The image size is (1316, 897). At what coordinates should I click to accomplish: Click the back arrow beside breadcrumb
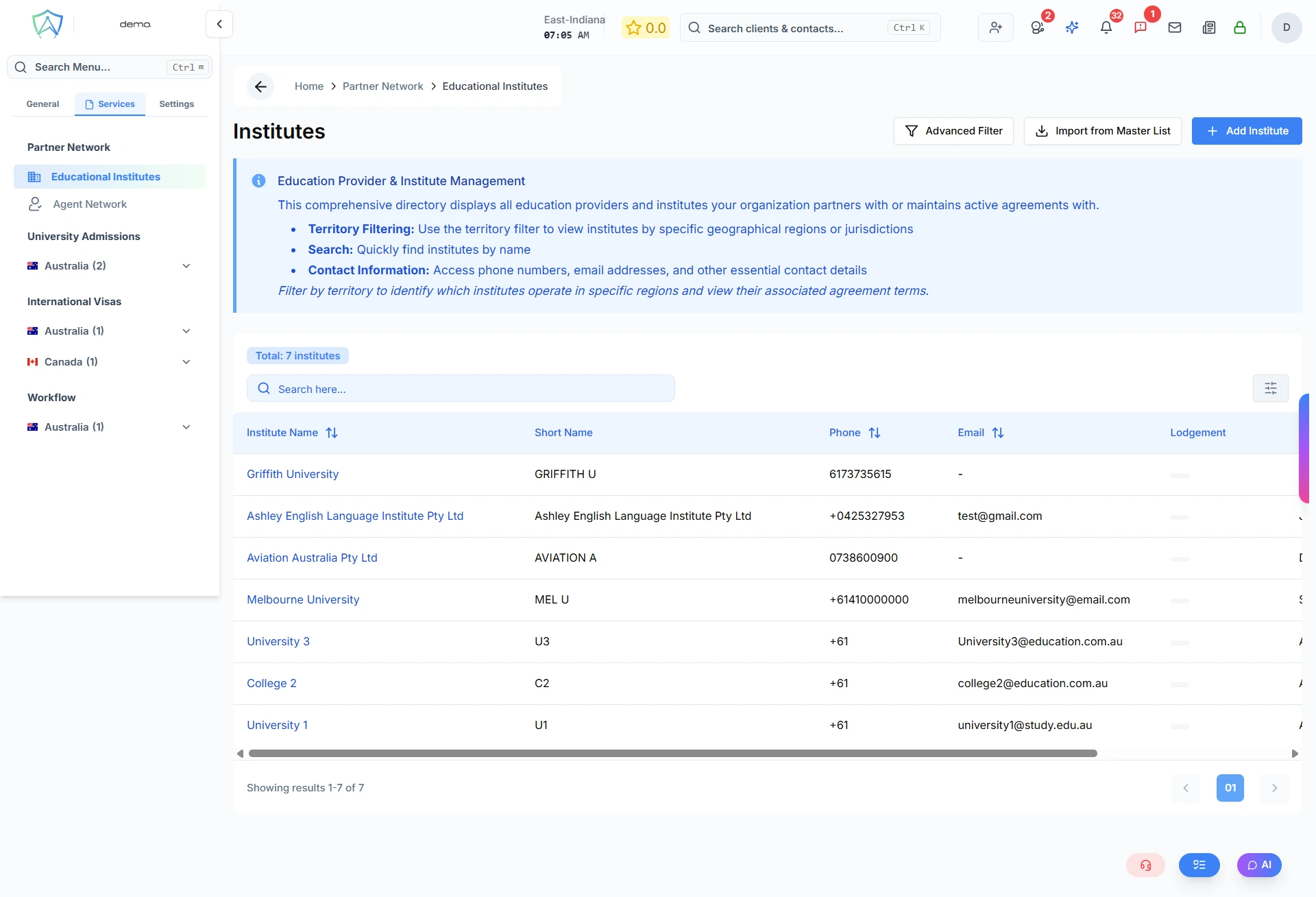(x=260, y=86)
